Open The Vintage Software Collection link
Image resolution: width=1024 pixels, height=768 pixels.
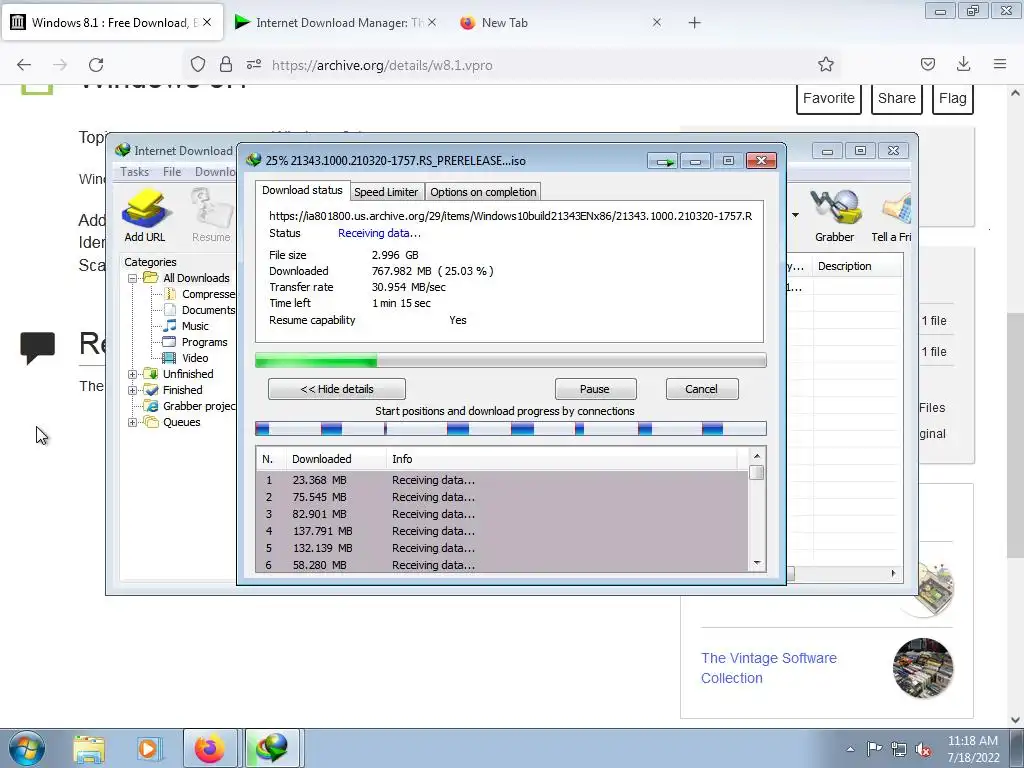click(x=769, y=668)
